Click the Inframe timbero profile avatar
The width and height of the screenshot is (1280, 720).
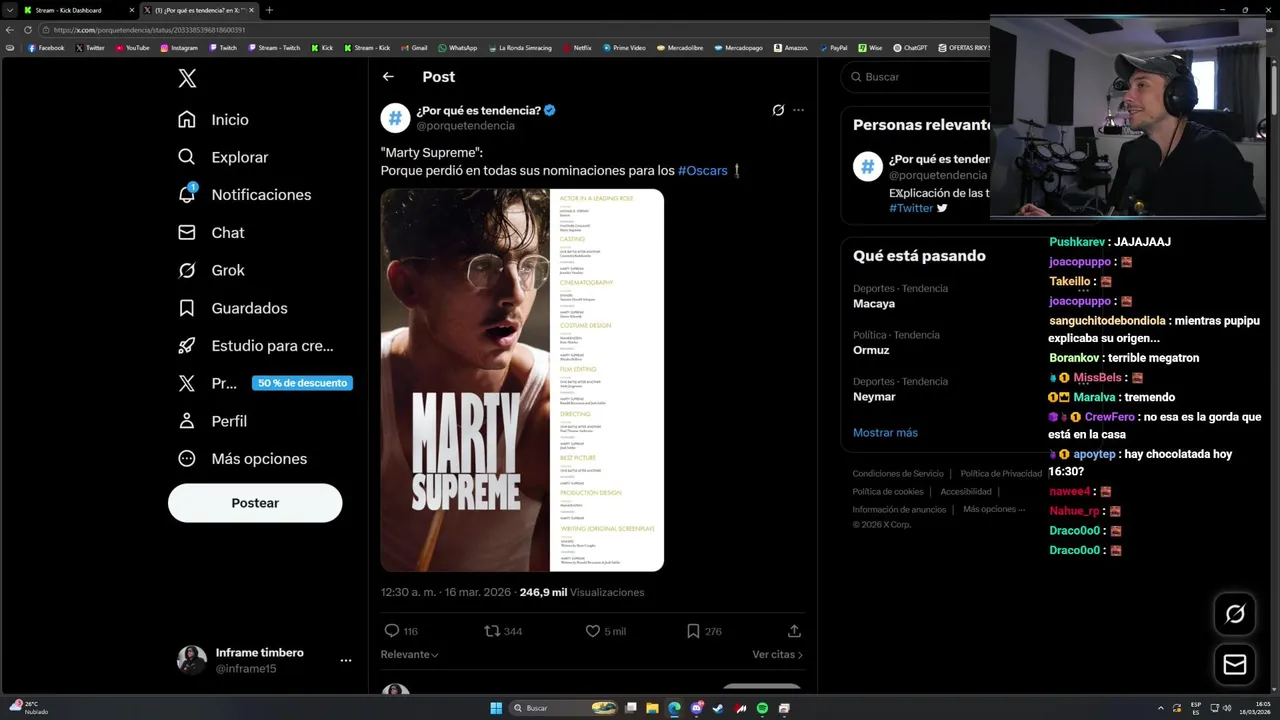coord(192,660)
